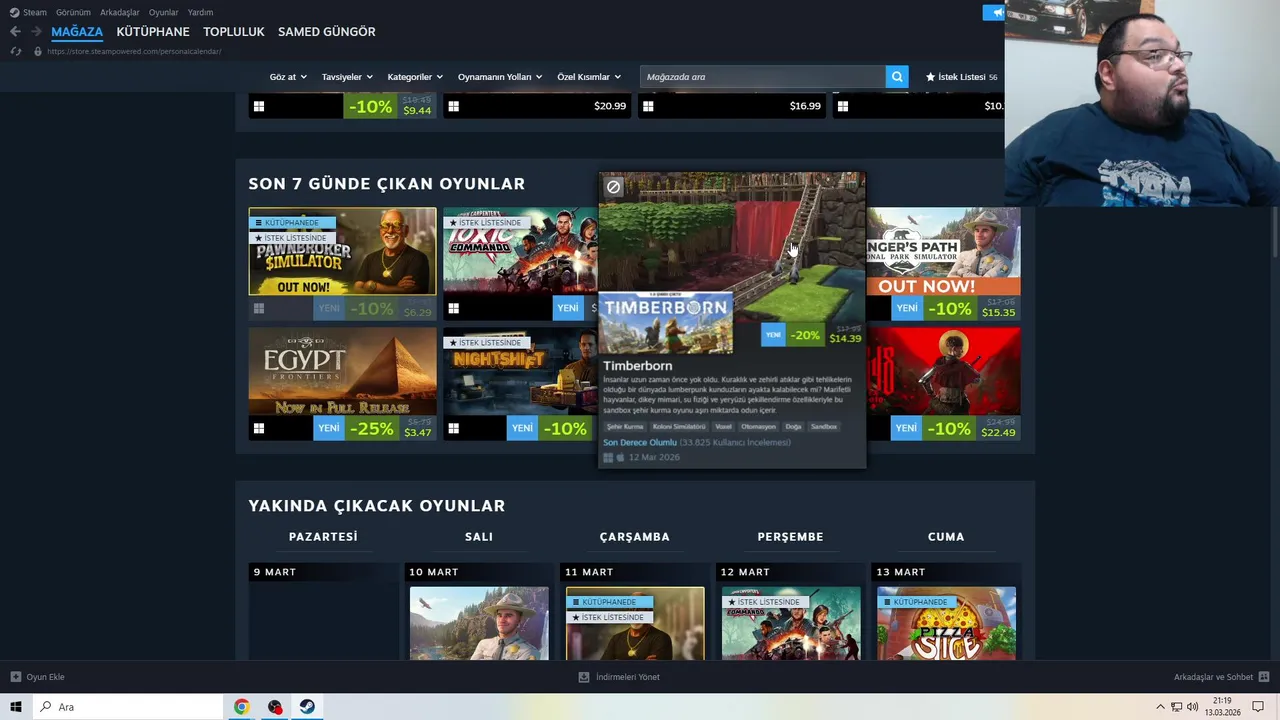Expand the Oynamanın Yolları dropdown

point(500,77)
